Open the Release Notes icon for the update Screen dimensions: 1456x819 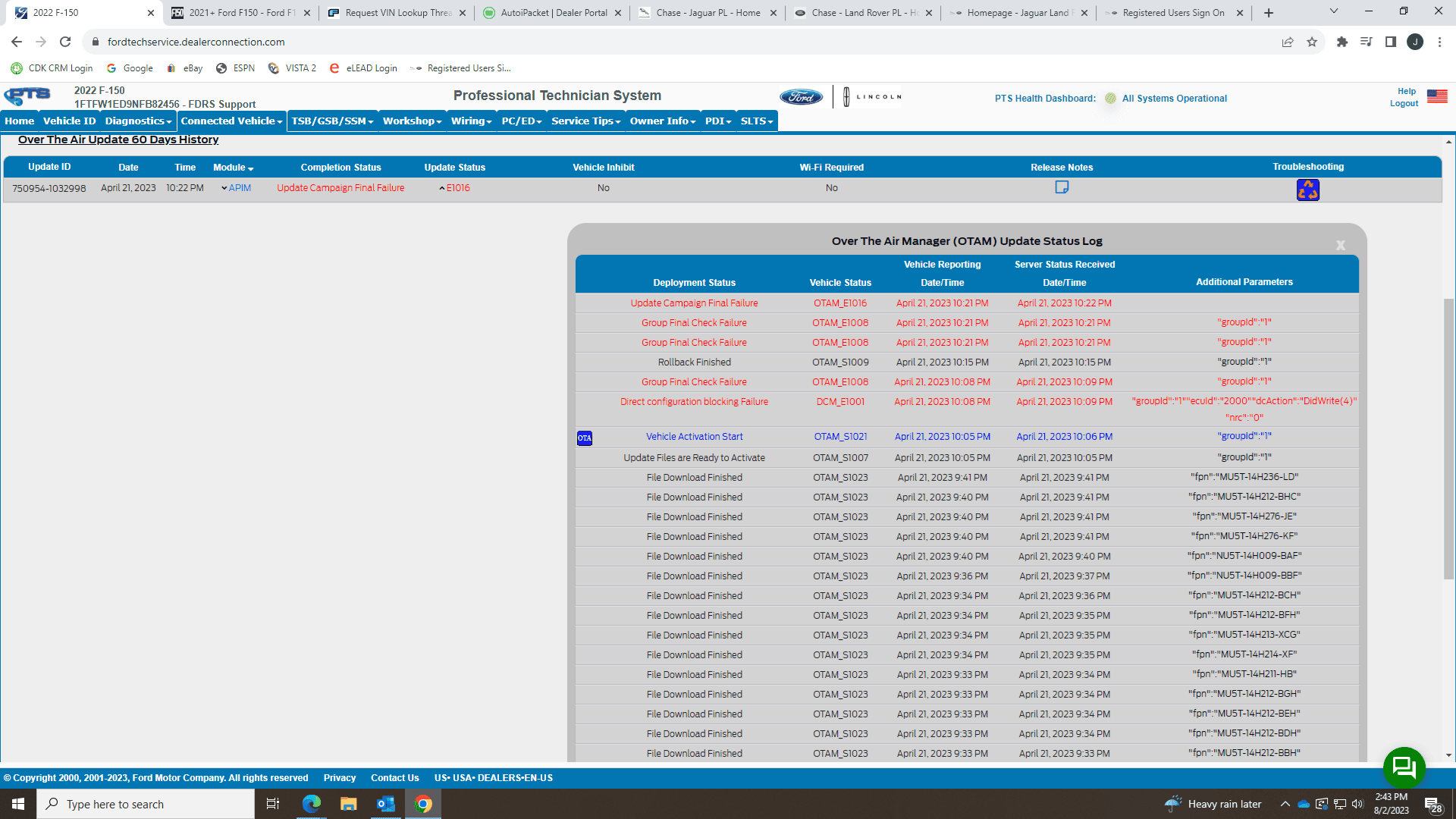1062,187
